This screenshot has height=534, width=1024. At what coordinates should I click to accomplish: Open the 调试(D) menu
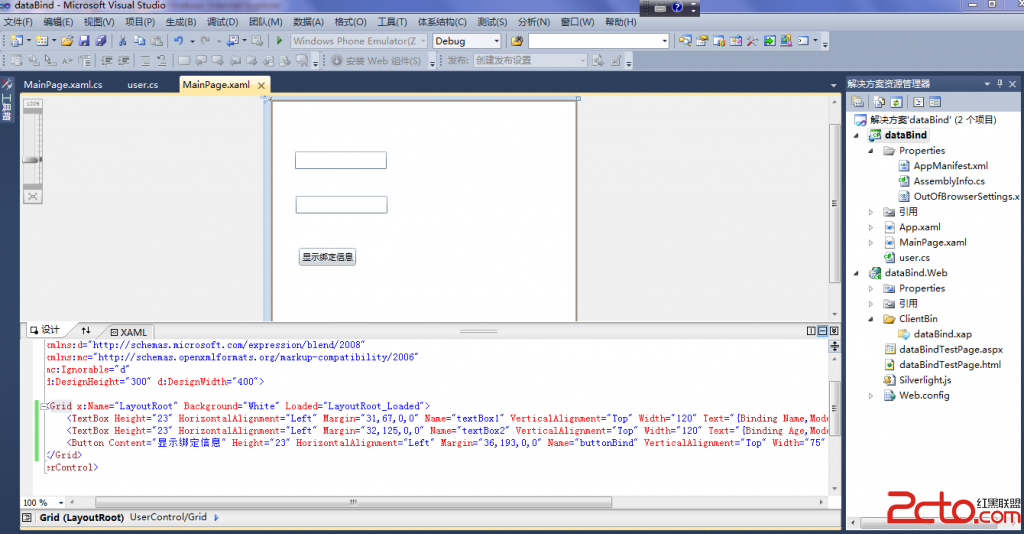[223, 22]
